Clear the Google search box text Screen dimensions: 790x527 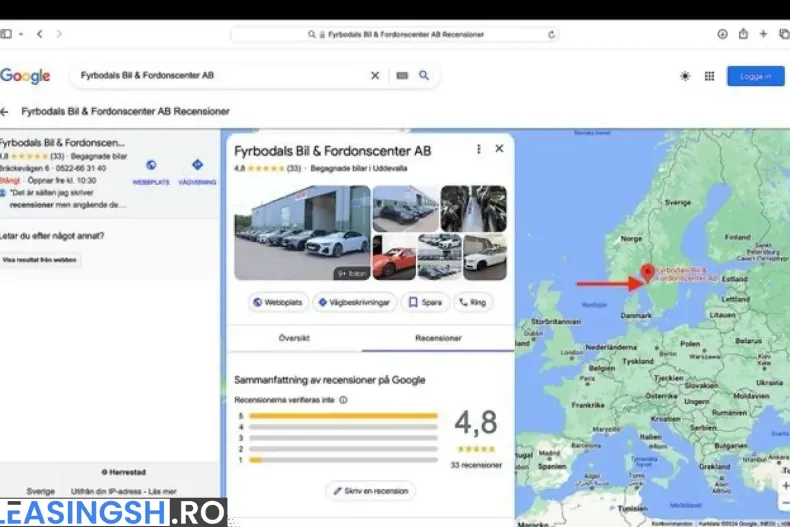pyautogui.click(x=375, y=75)
